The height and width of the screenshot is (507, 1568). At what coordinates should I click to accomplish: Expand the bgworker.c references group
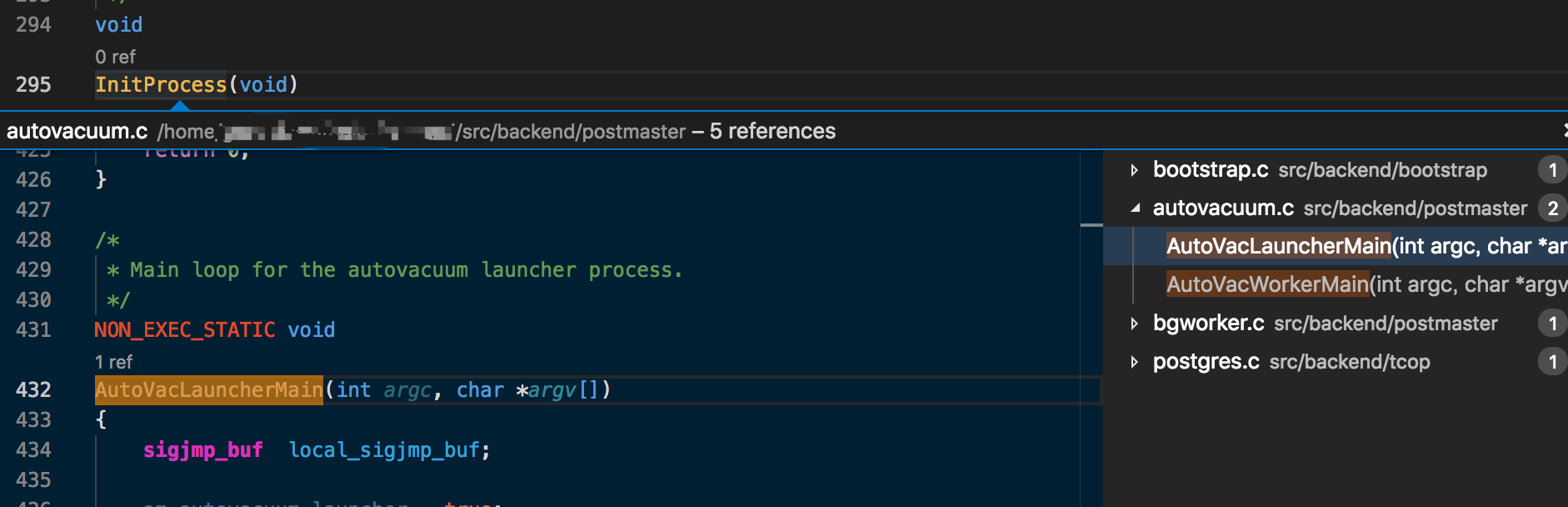point(1135,324)
